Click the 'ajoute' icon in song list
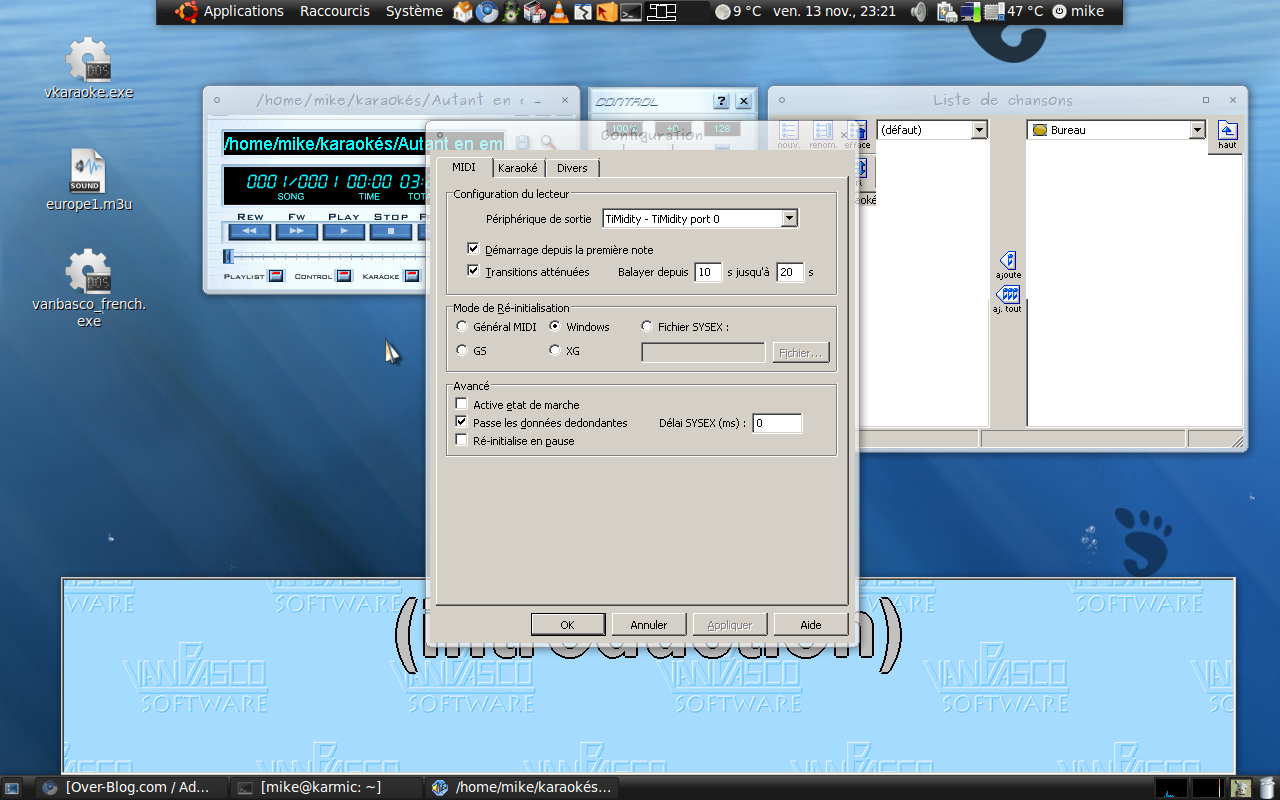The width and height of the screenshot is (1280, 800). 1008,265
